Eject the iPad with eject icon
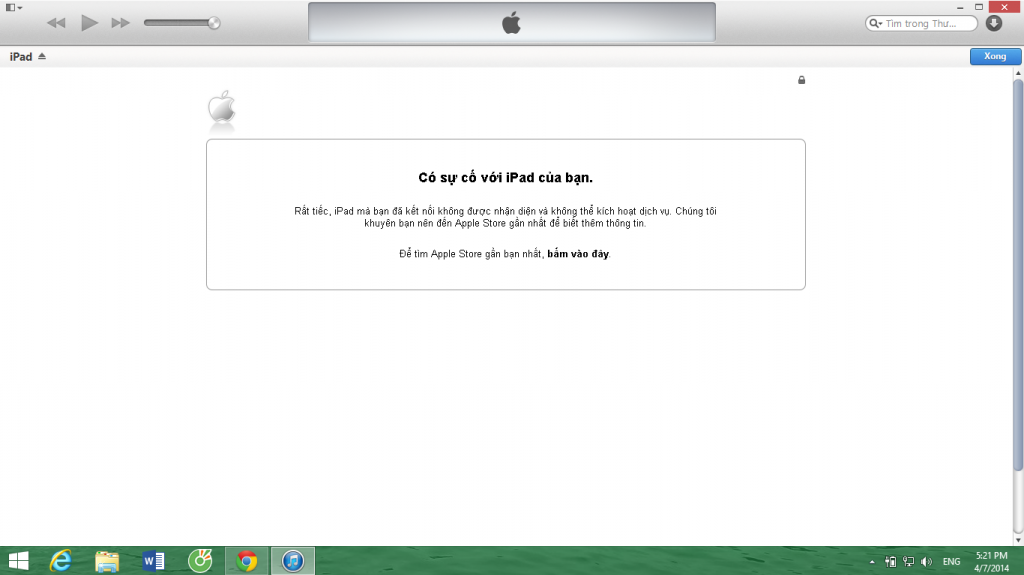This screenshot has height=575, width=1024. click(42, 56)
